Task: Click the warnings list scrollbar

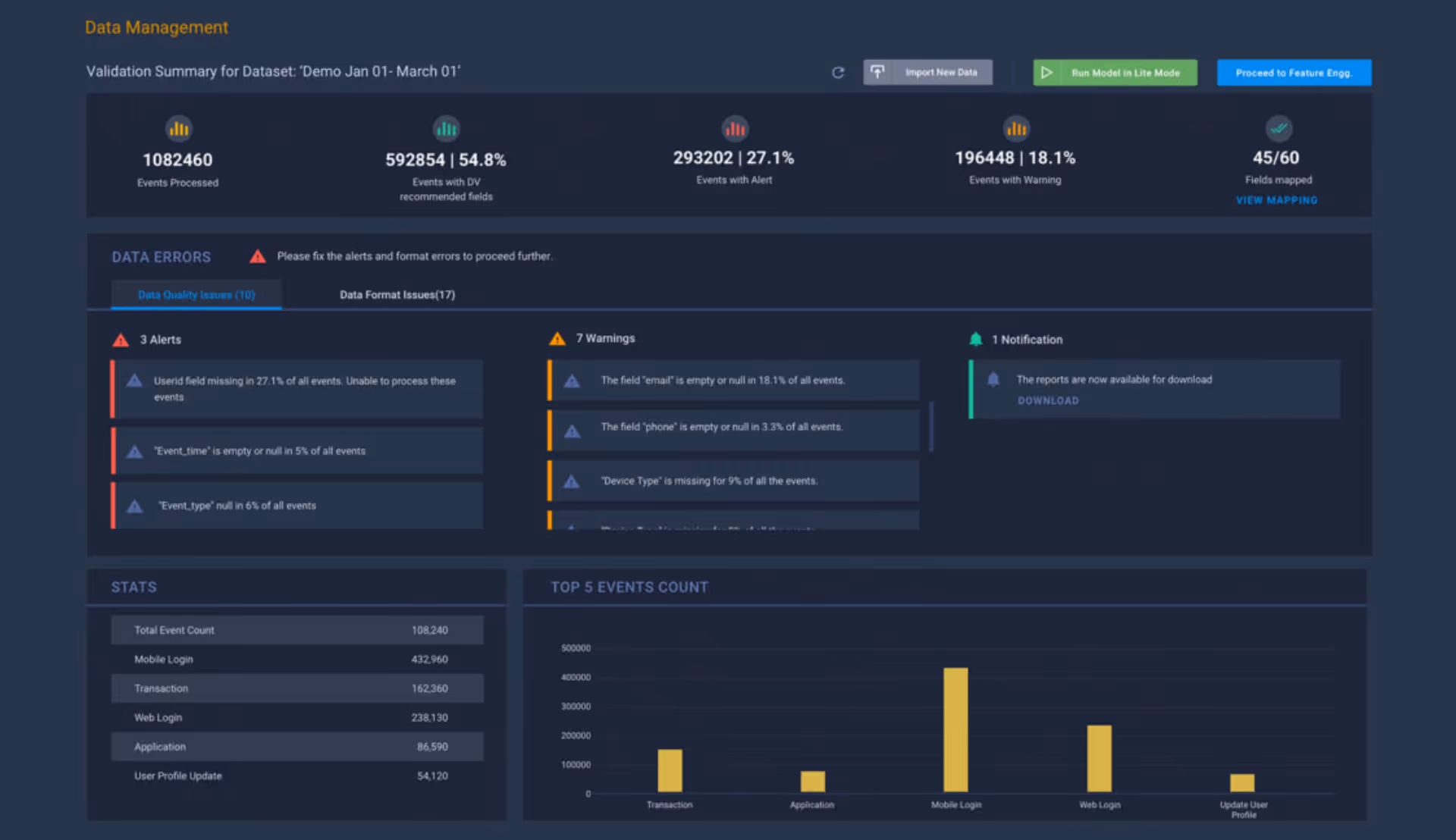Action: (x=930, y=427)
